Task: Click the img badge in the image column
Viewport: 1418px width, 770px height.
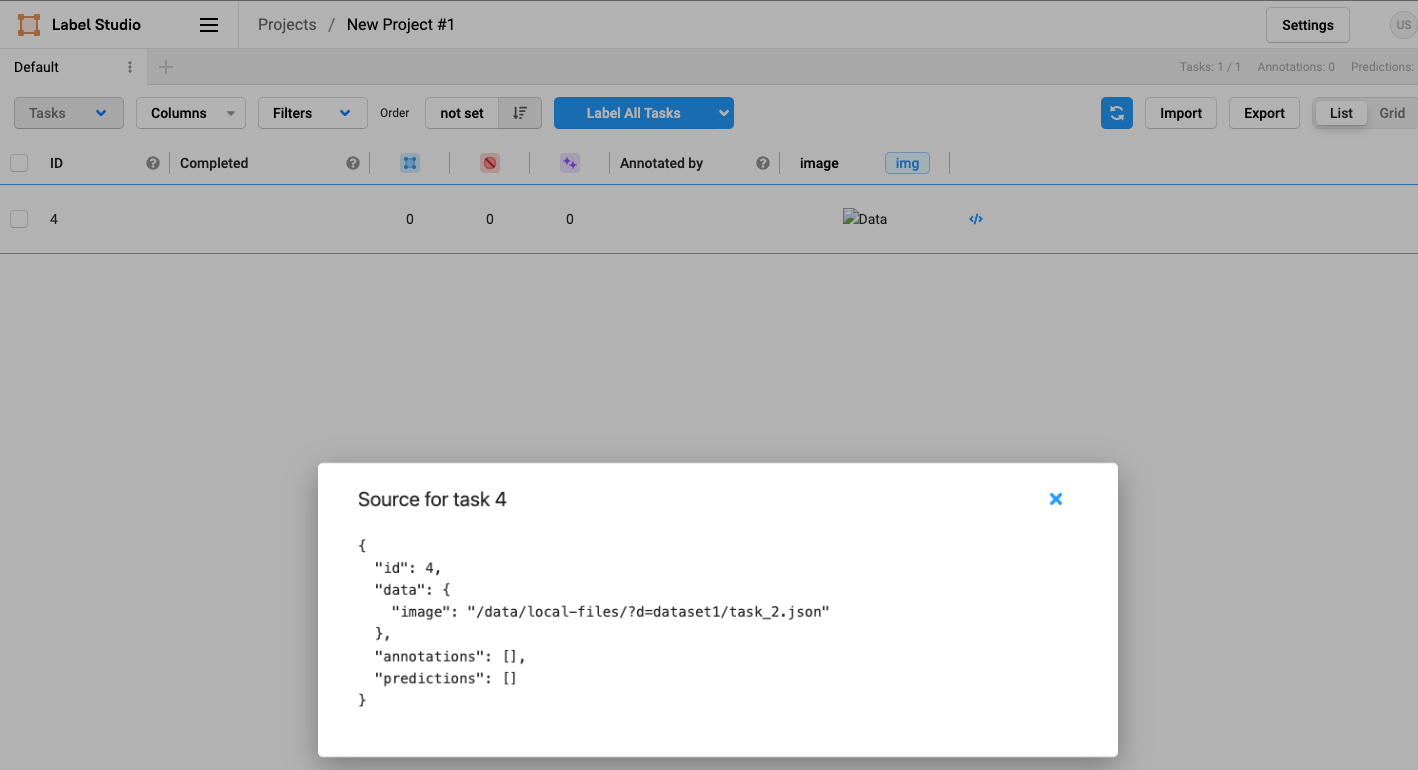Action: (x=906, y=162)
